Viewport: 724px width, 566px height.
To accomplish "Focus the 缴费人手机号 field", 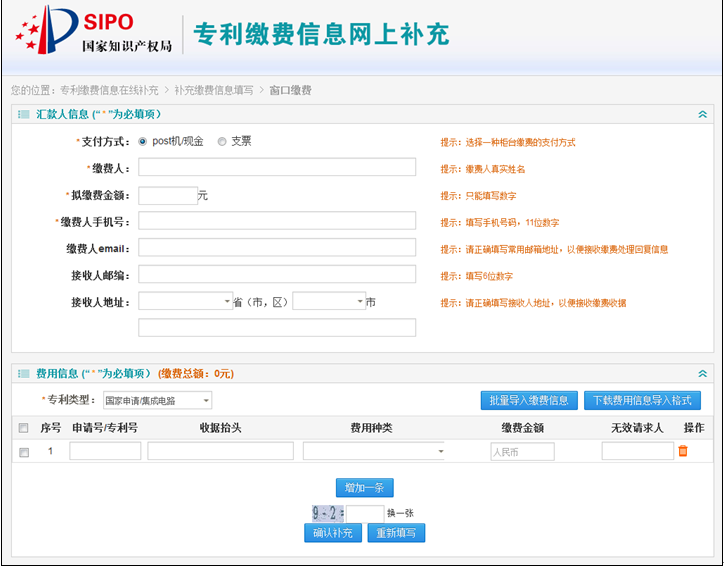I will point(277,221).
